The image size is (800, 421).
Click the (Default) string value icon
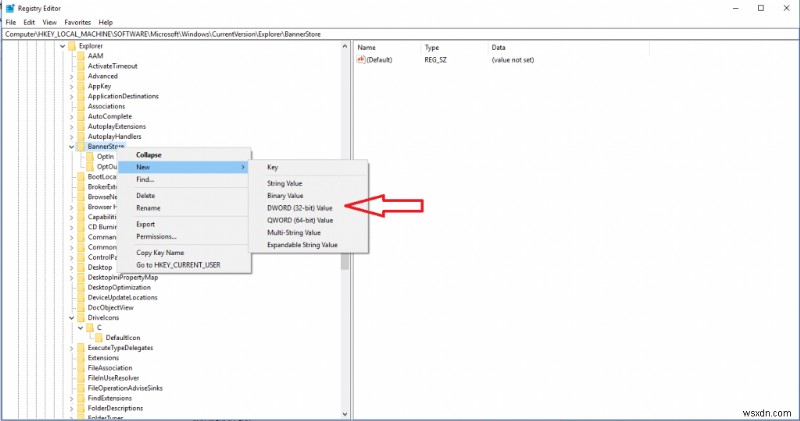coord(361,60)
